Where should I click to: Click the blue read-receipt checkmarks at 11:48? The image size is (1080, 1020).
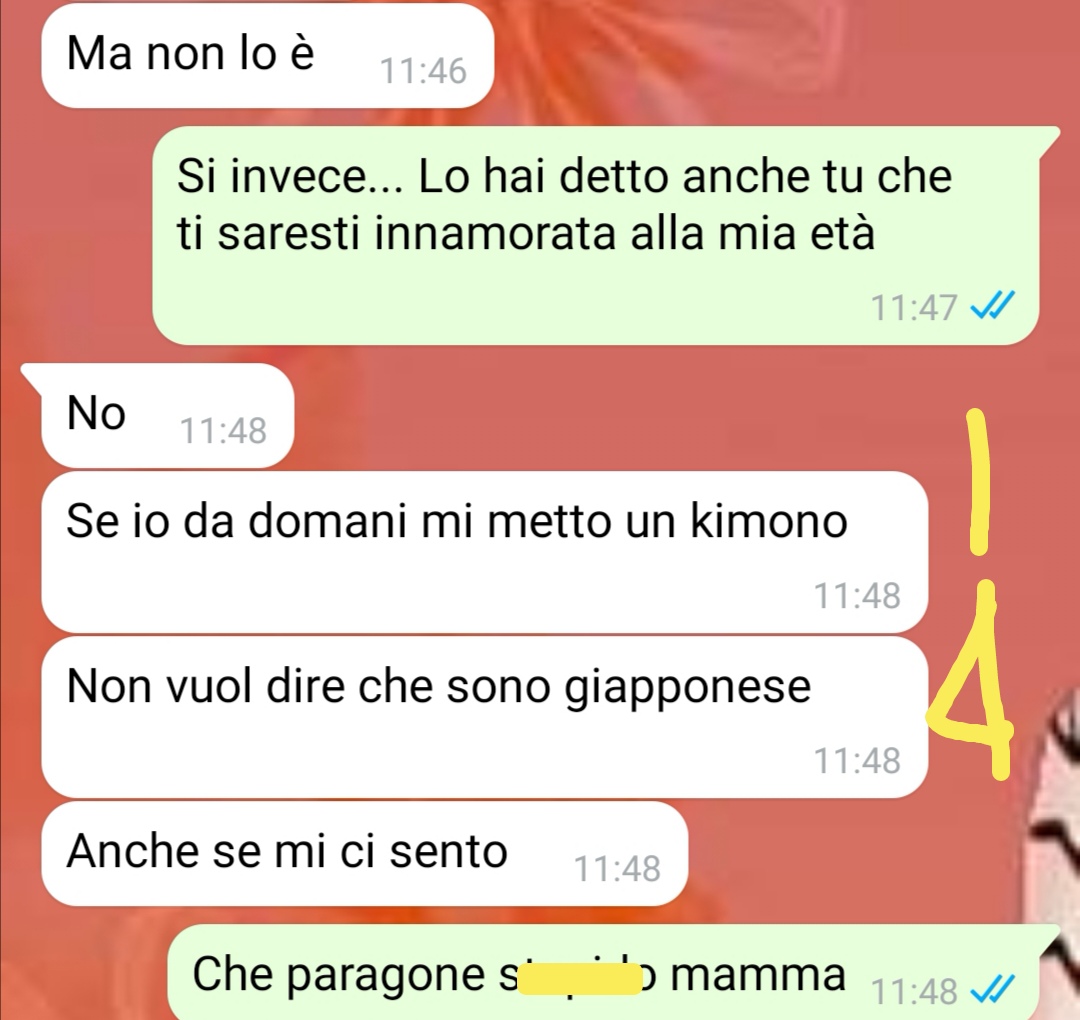pos(992,990)
